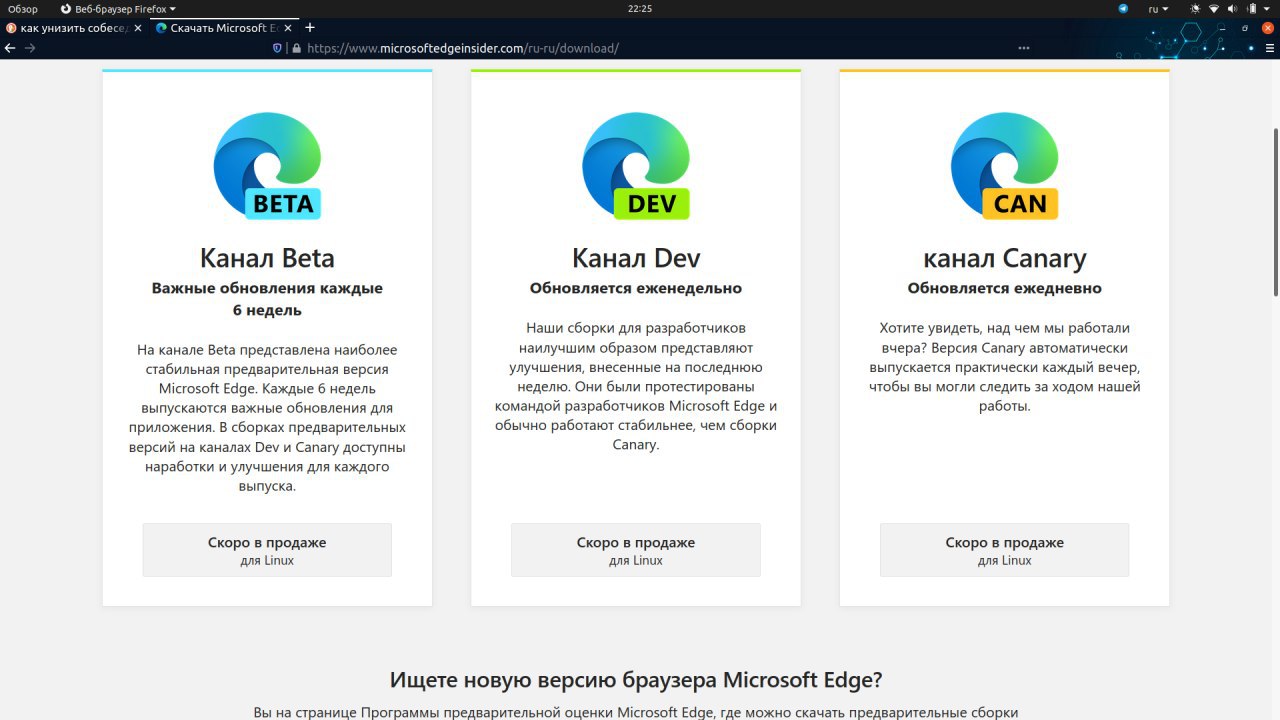Click the 22:25 clock in top bar
This screenshot has height=720, width=1280.
(x=640, y=8)
